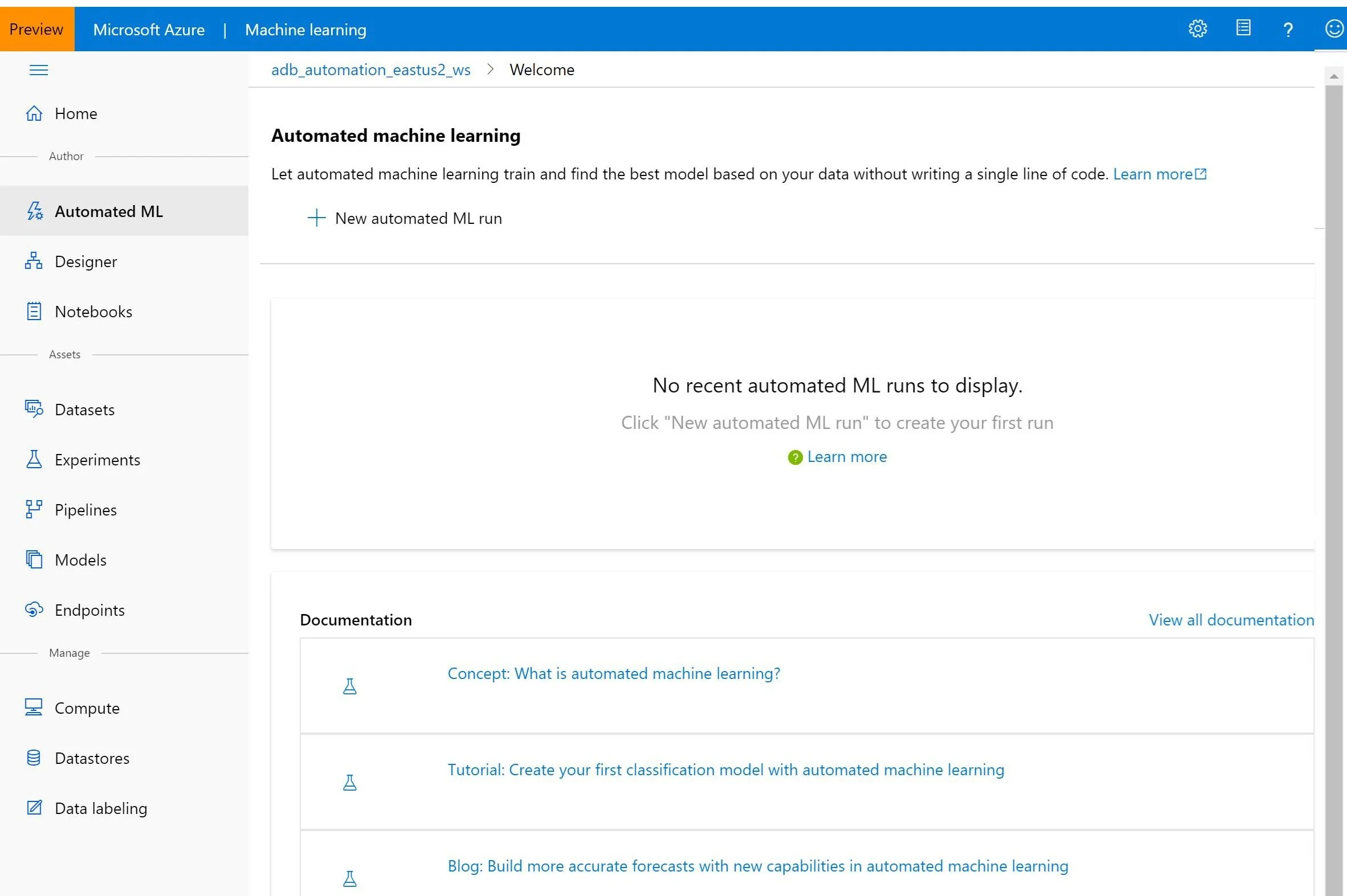Viewport: 1347px width, 896px height.
Task: Open the Experiments section
Action: (x=97, y=460)
